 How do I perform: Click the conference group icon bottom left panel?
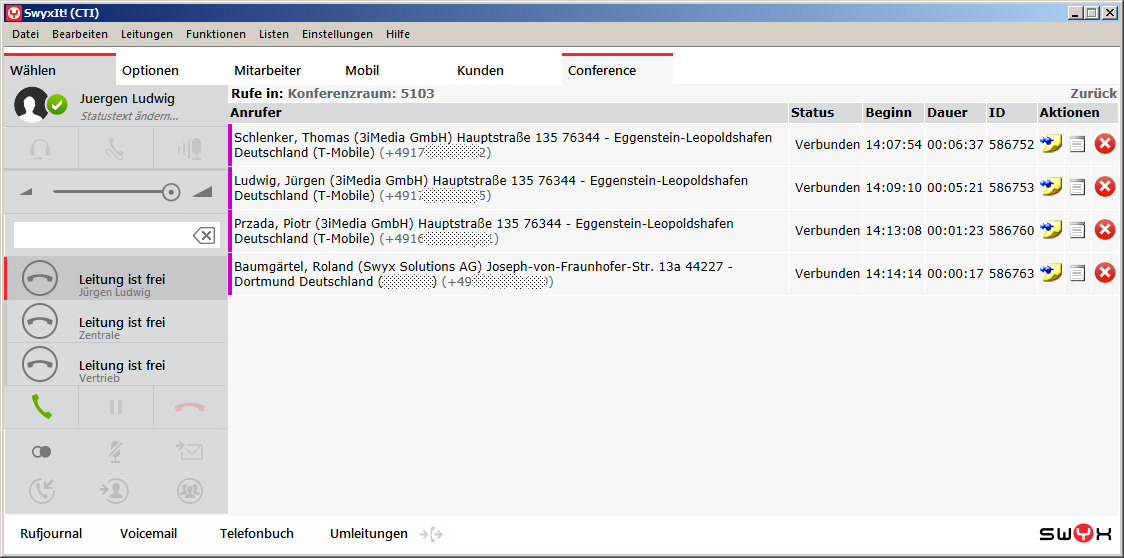coord(189,490)
